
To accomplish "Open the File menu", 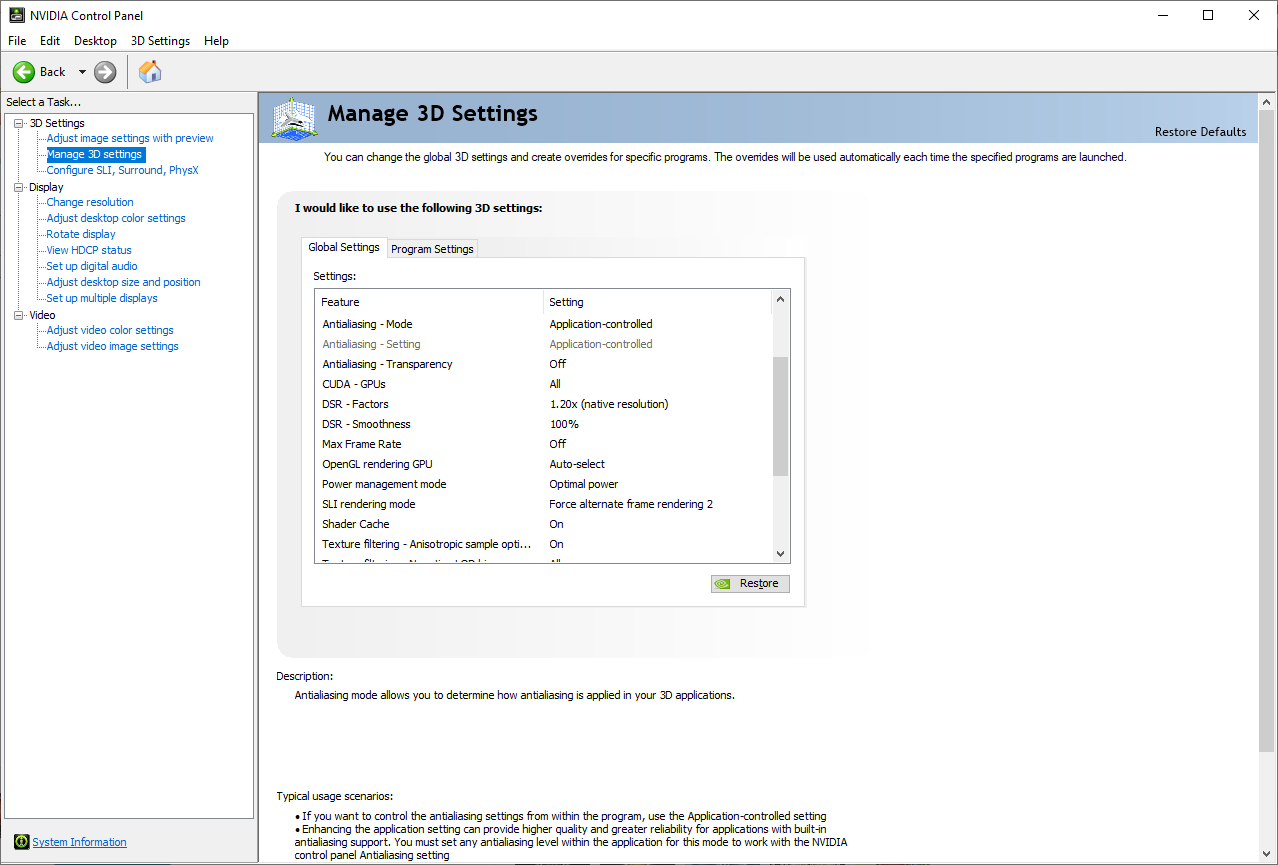I will pyautogui.click(x=17, y=41).
